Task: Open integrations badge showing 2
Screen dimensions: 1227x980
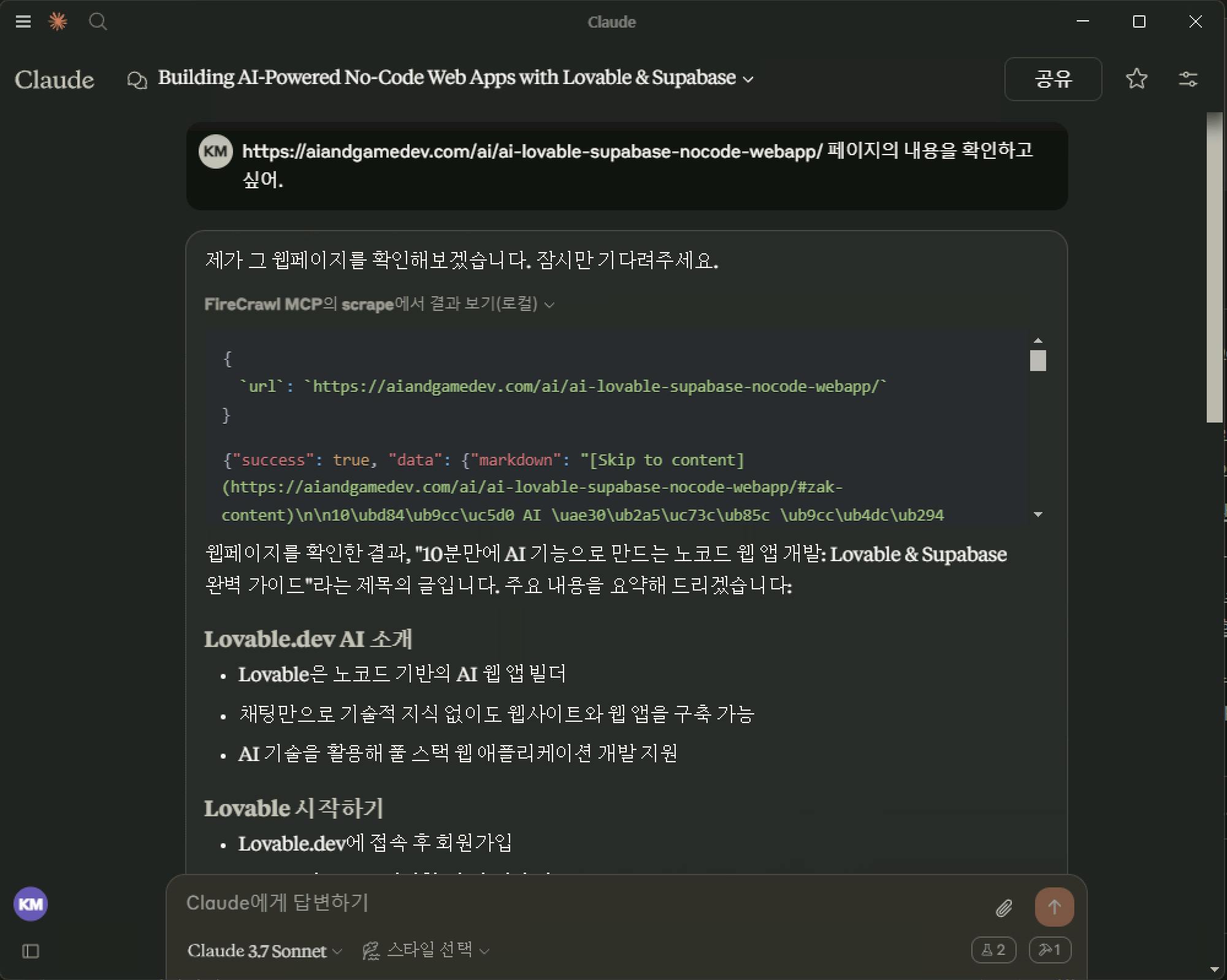Action: click(x=993, y=950)
